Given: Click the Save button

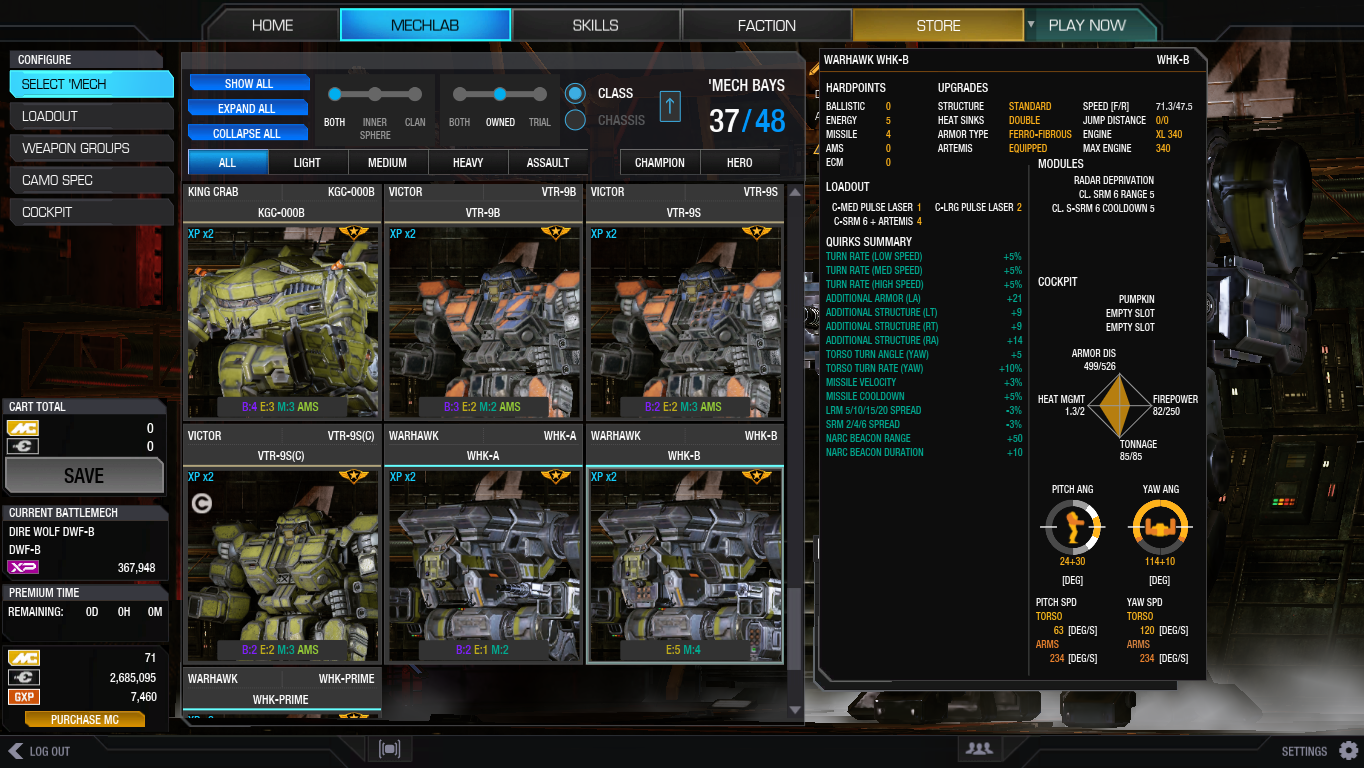Looking at the screenshot, I should coord(84,476).
